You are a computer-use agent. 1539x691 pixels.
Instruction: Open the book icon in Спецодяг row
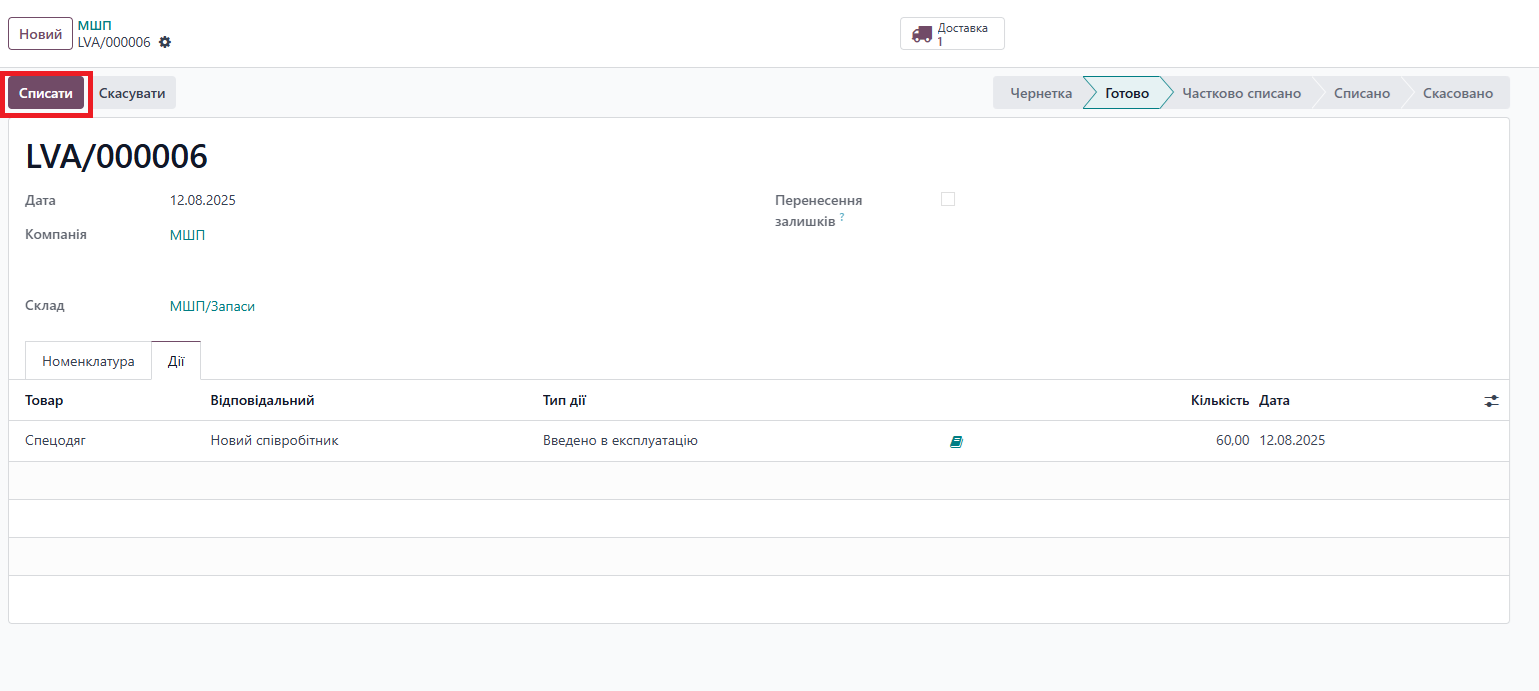point(955,441)
